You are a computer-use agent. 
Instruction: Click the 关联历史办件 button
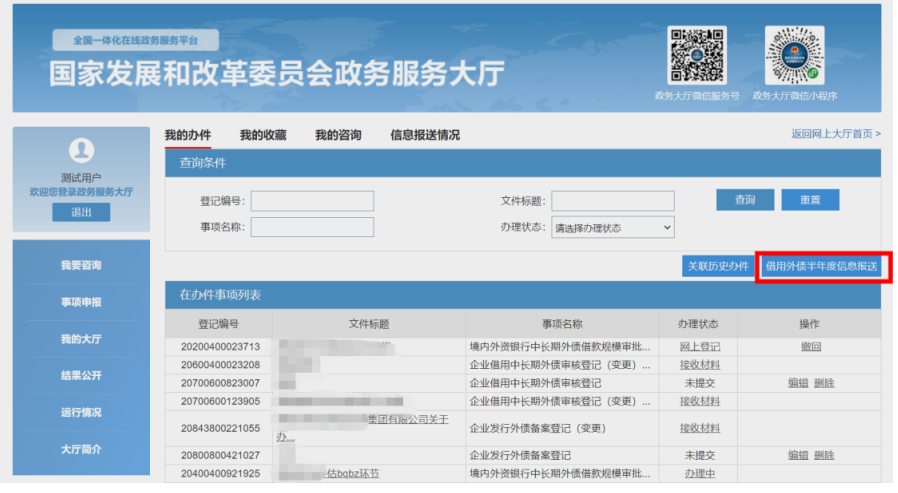click(717, 266)
